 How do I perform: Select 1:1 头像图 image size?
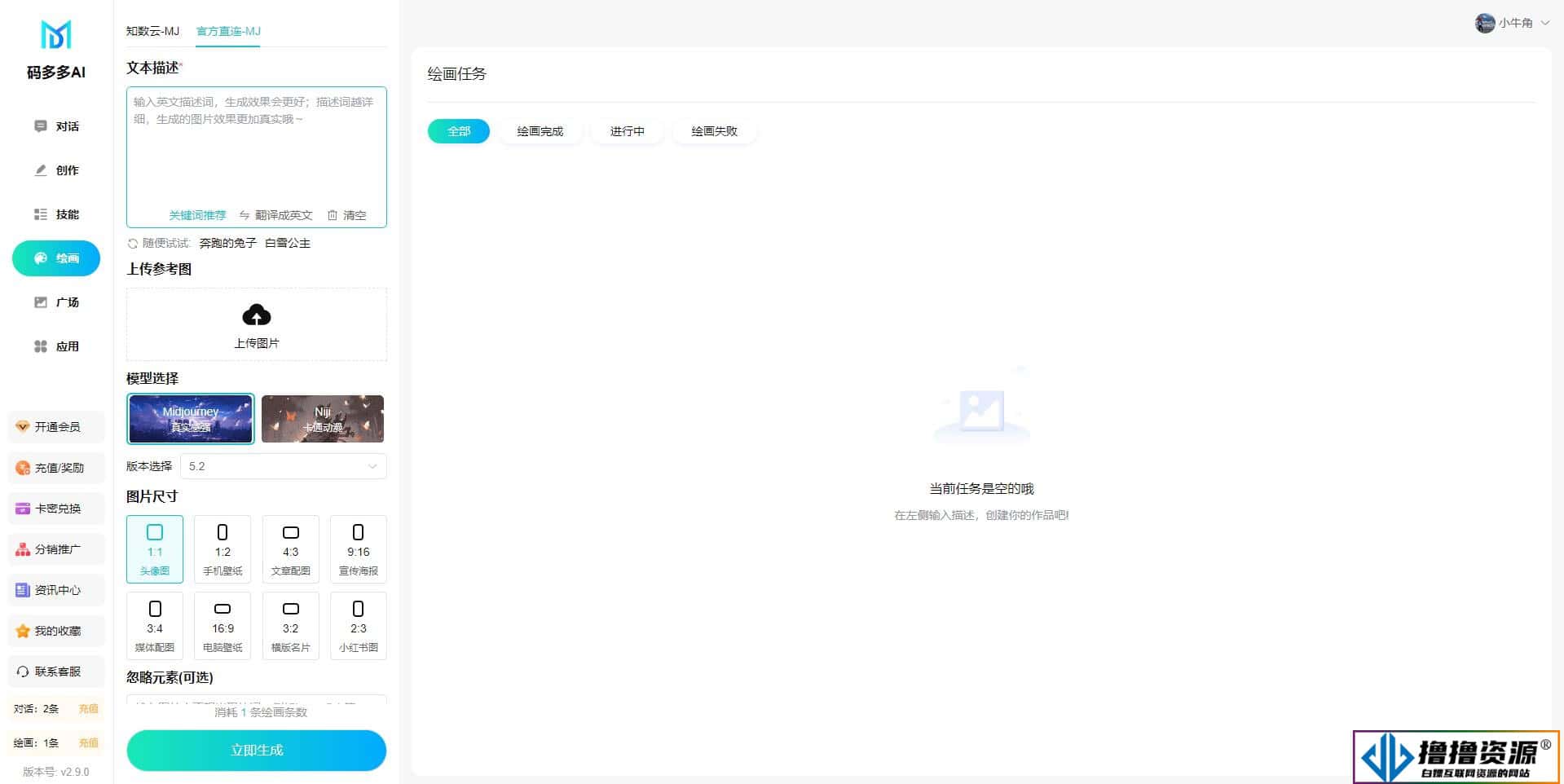[x=155, y=549]
